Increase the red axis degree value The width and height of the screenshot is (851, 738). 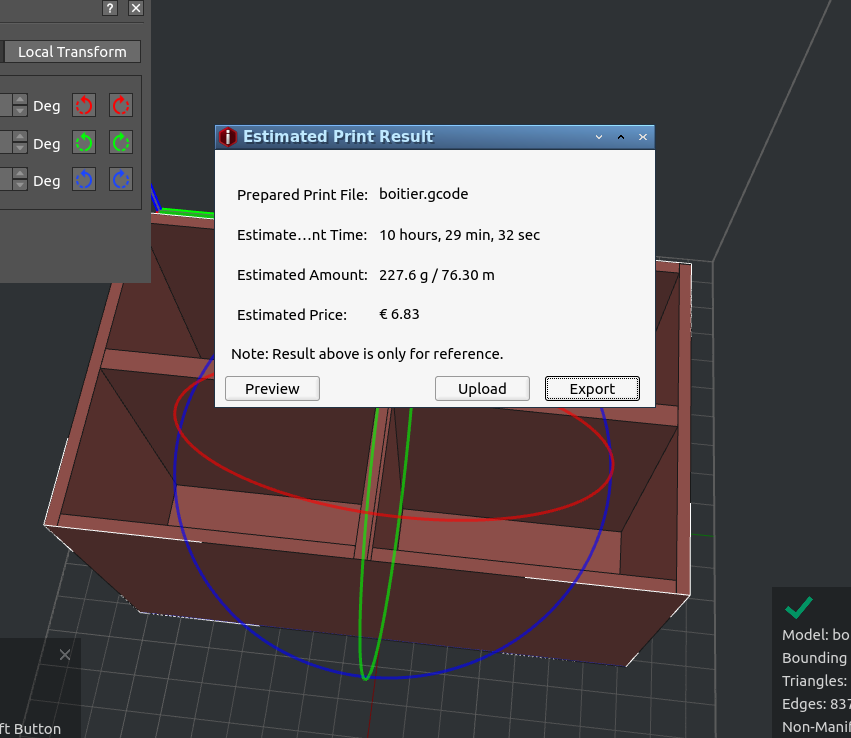tap(20, 100)
